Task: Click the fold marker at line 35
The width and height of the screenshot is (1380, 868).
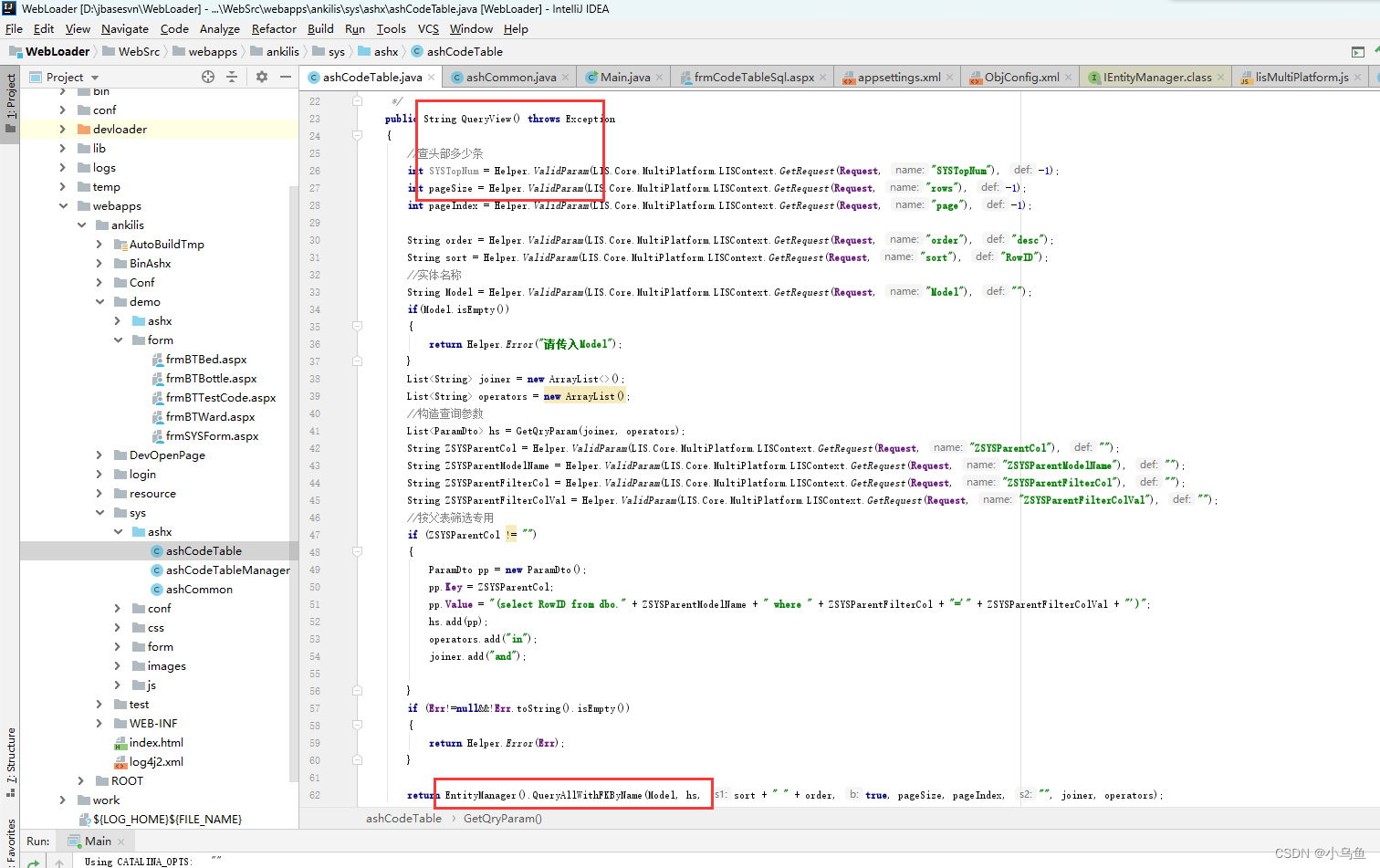Action: point(357,326)
